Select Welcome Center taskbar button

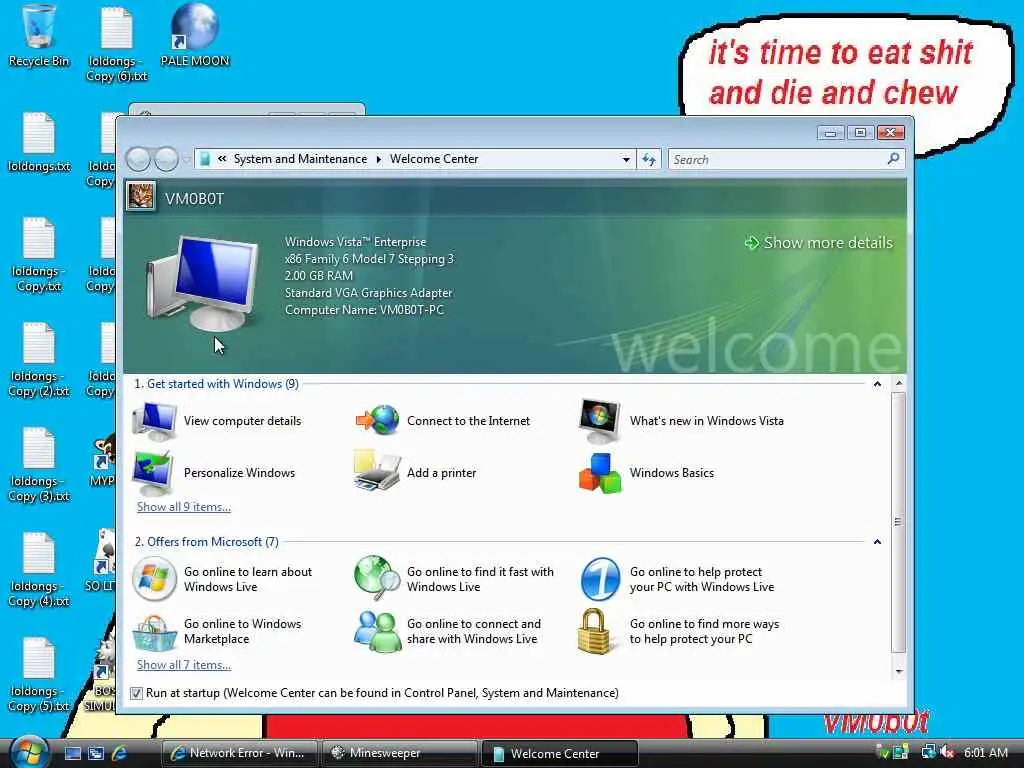[x=560, y=754]
